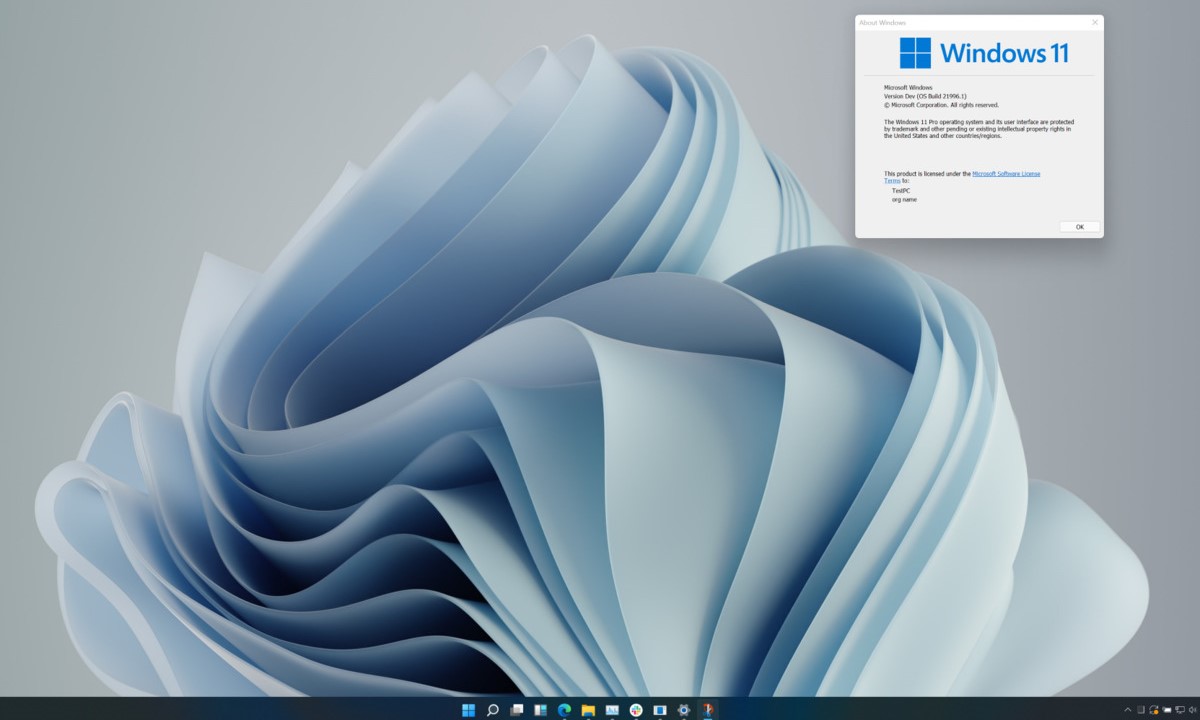Select the active rightmost taskbar app icon

click(x=708, y=710)
